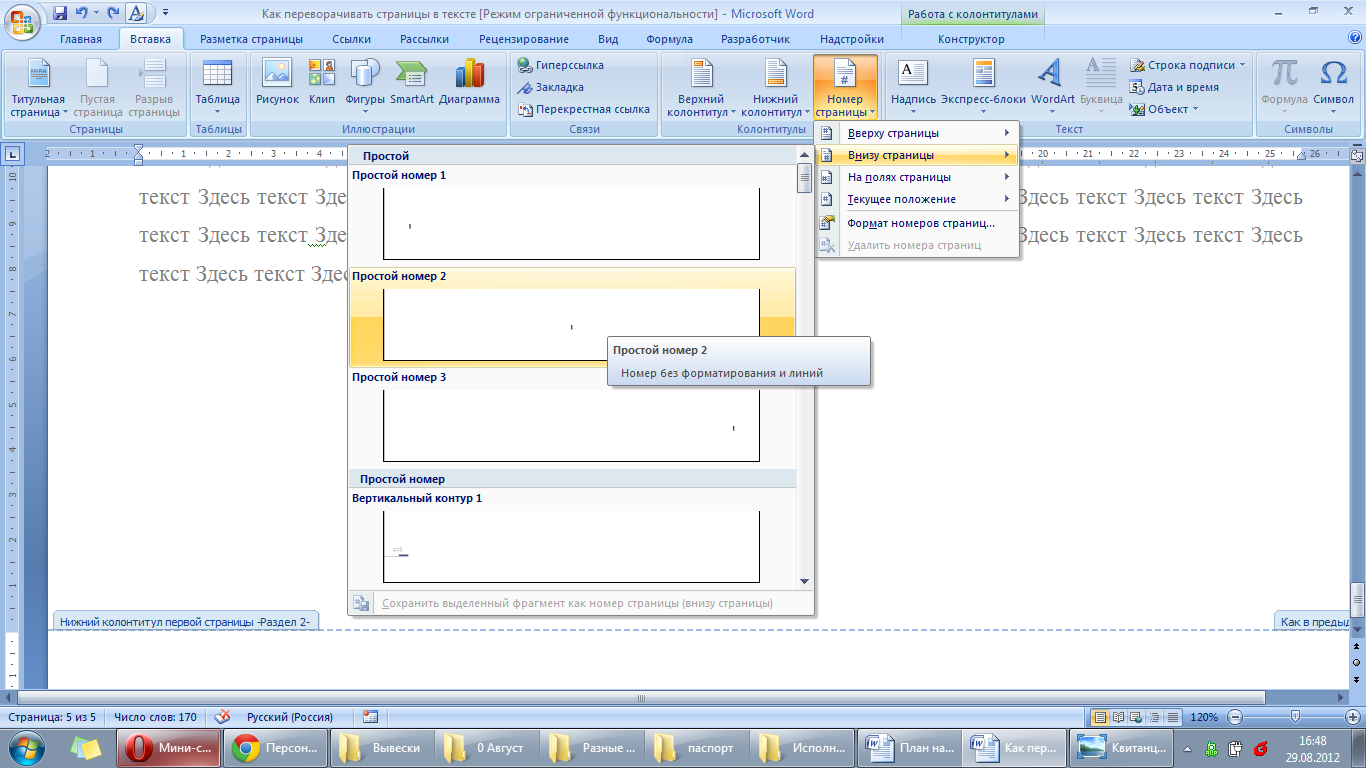Switch to the Разметка страницы tab

click(x=251, y=39)
